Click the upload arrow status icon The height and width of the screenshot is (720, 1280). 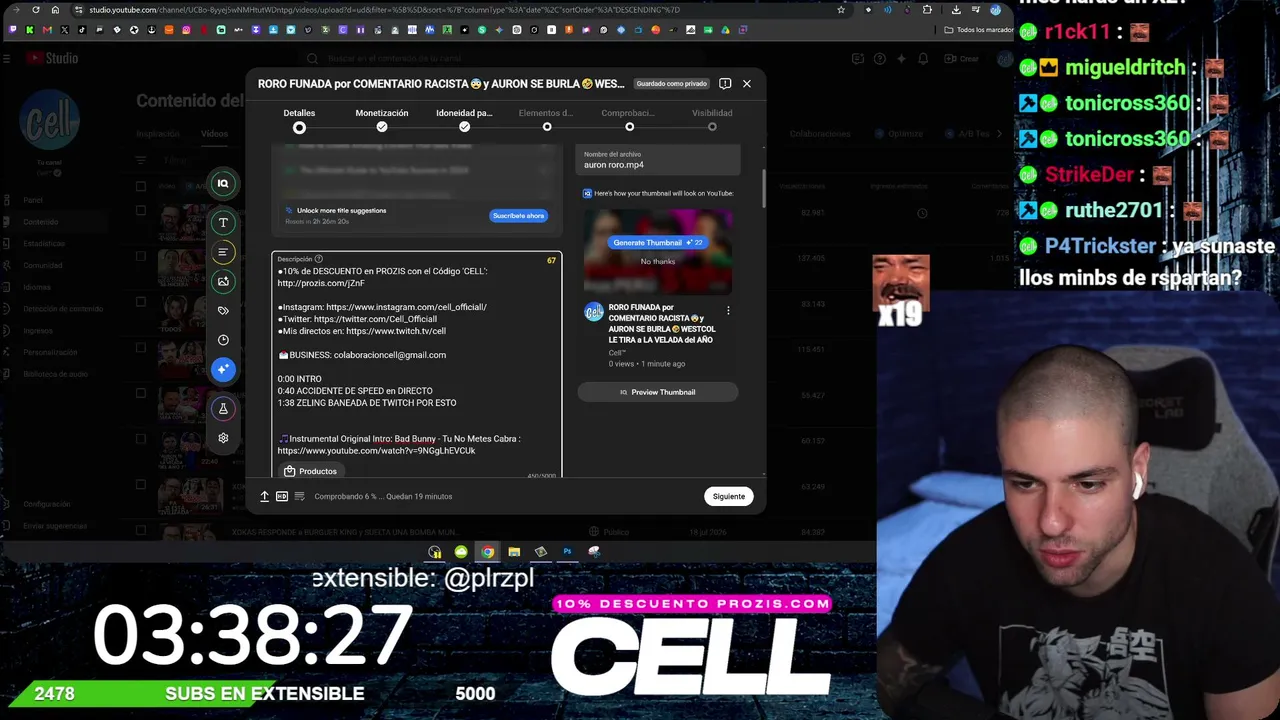tap(264, 496)
